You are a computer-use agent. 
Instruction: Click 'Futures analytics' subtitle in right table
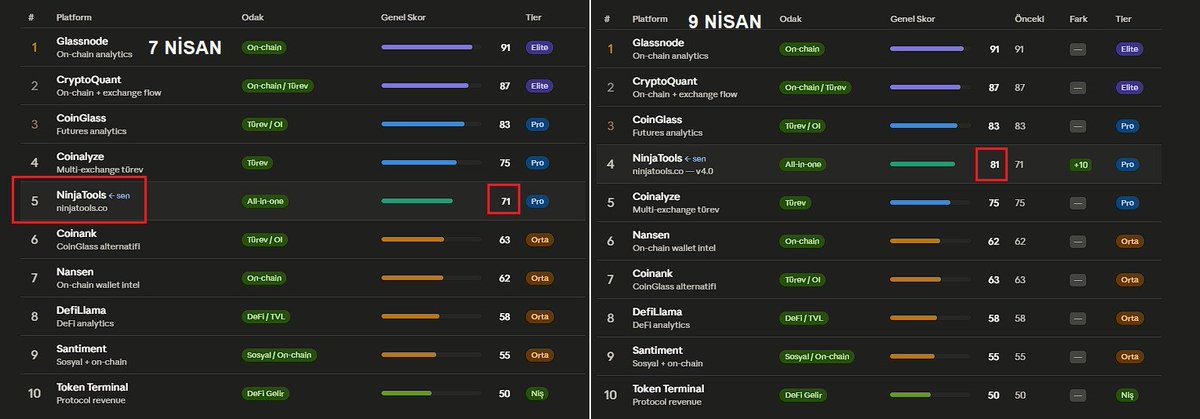(x=667, y=133)
